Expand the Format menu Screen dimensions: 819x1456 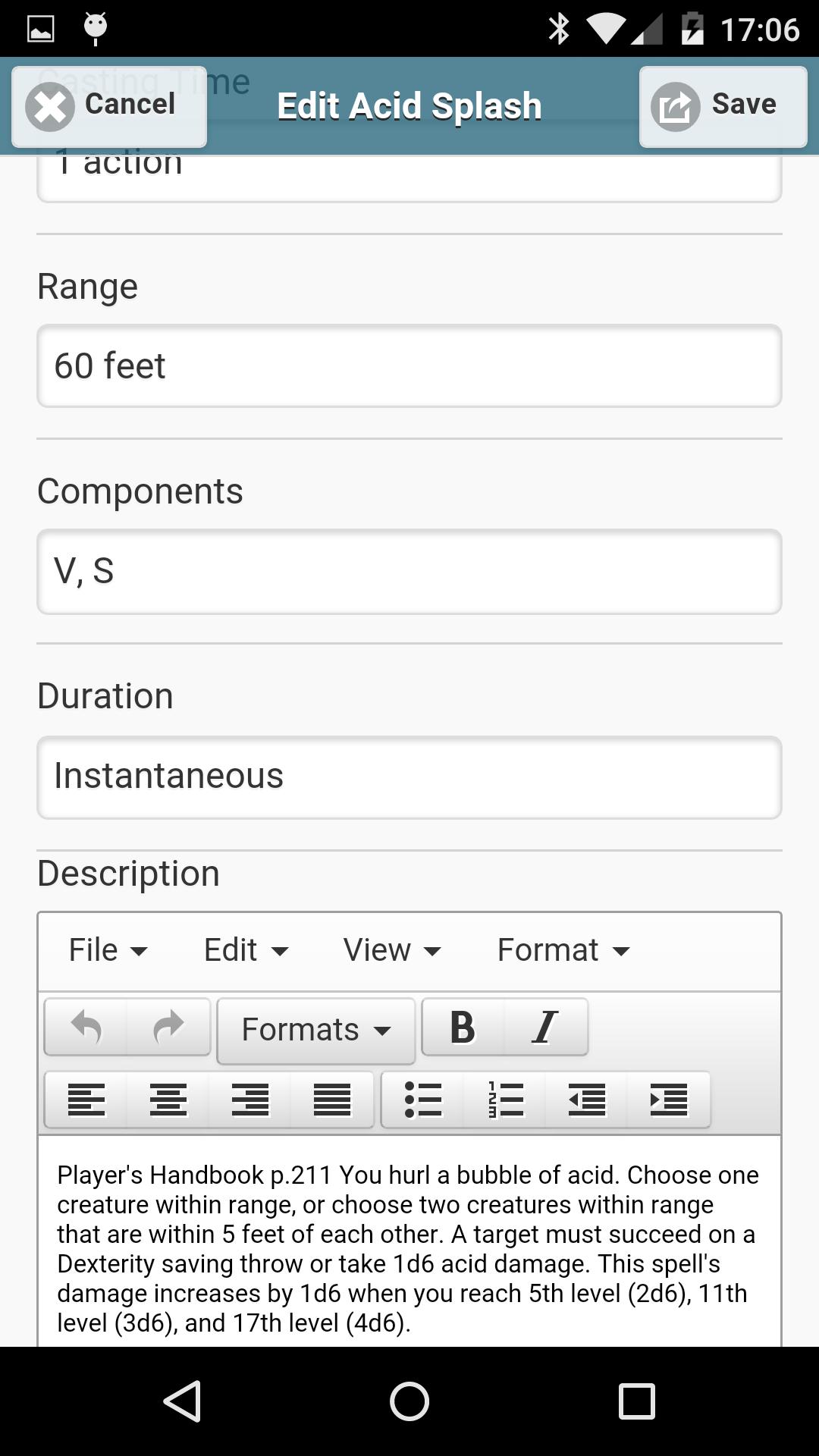(563, 950)
